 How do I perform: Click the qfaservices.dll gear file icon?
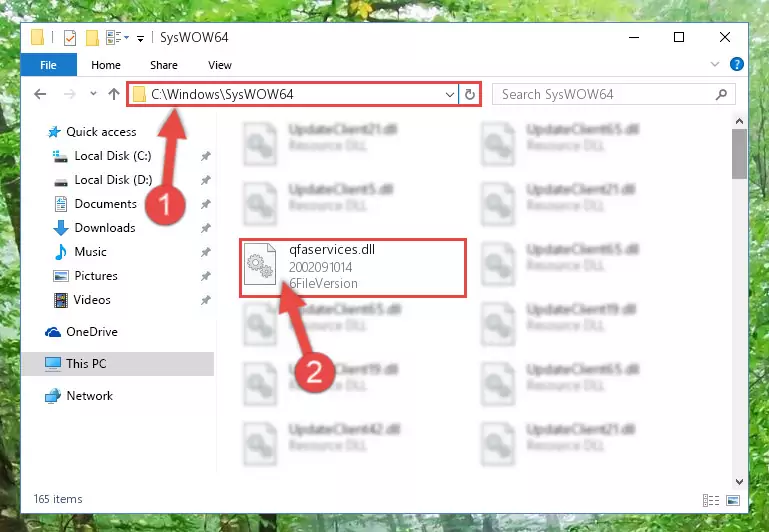point(260,263)
